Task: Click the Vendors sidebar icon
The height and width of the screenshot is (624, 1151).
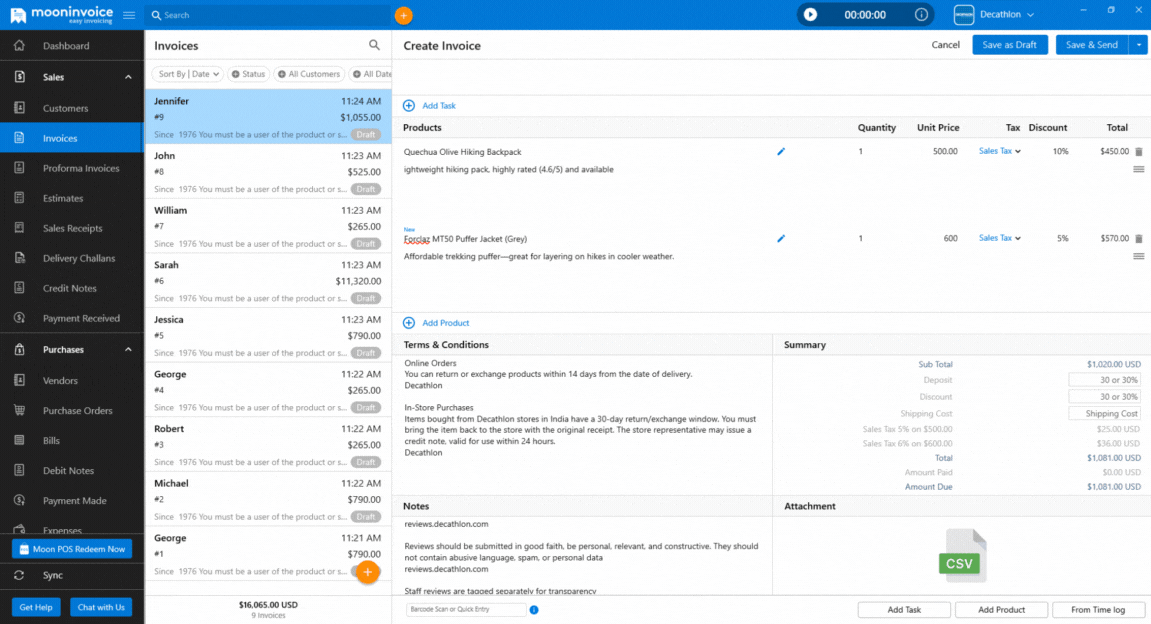Action: [x=20, y=380]
